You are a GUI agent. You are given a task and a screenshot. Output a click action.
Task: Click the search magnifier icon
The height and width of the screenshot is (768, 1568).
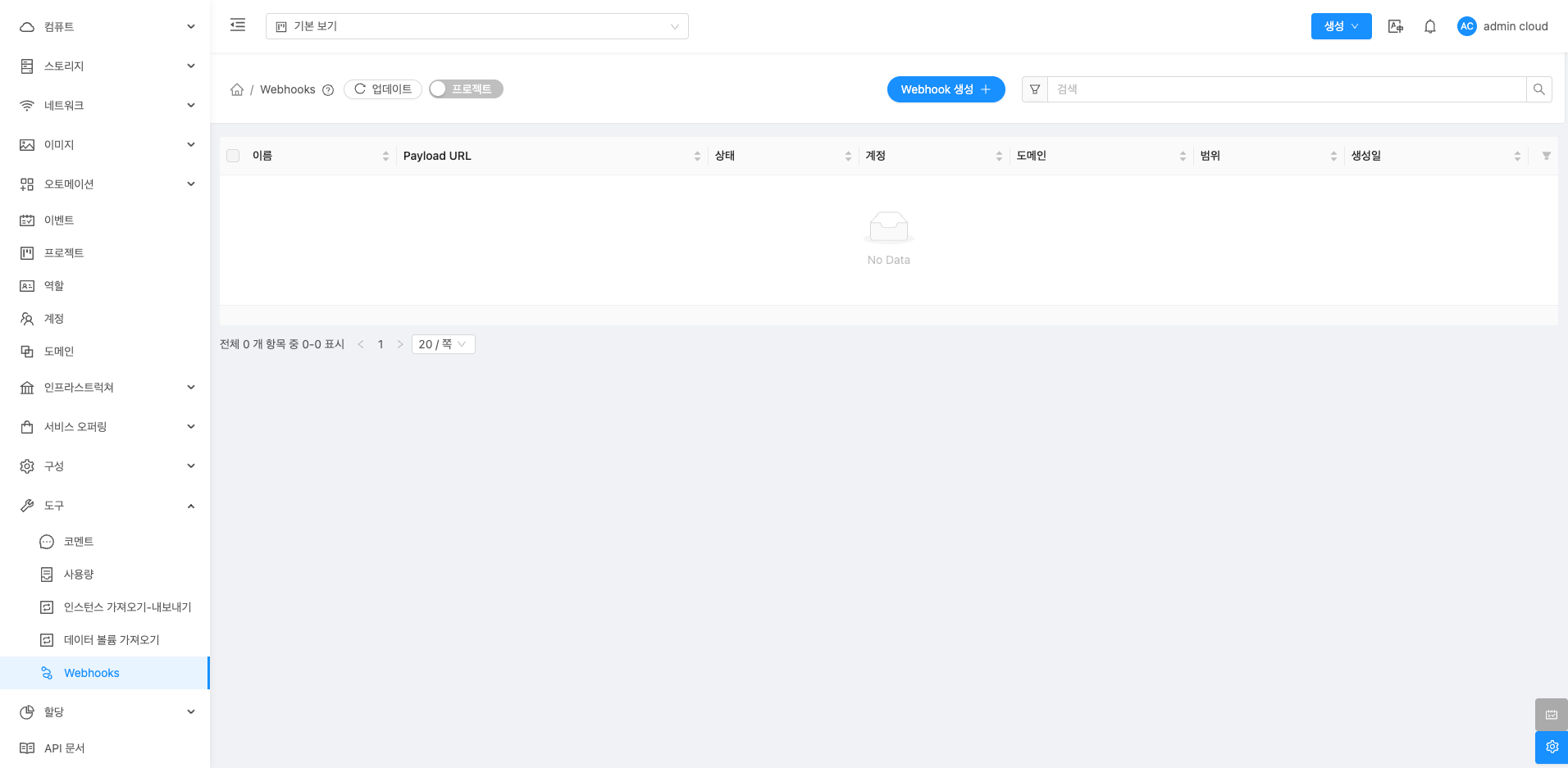point(1538,89)
